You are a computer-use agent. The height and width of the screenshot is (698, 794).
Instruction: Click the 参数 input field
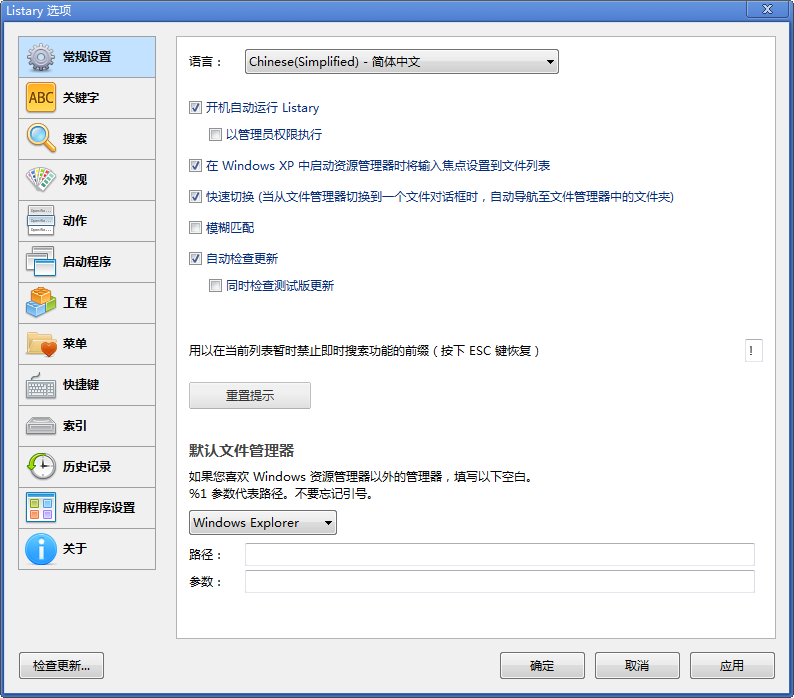(x=500, y=581)
